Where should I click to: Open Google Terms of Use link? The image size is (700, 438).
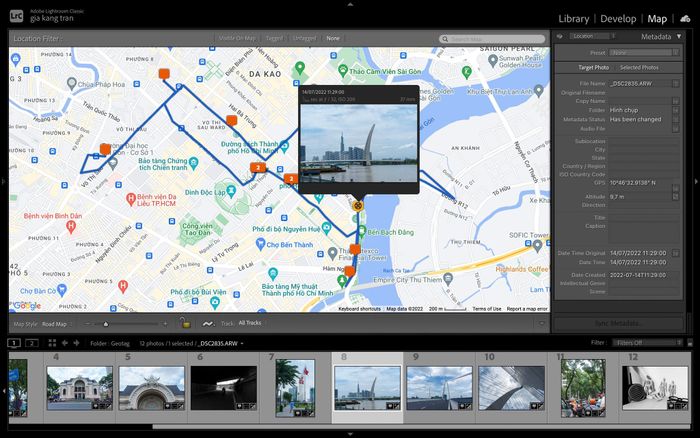point(487,309)
